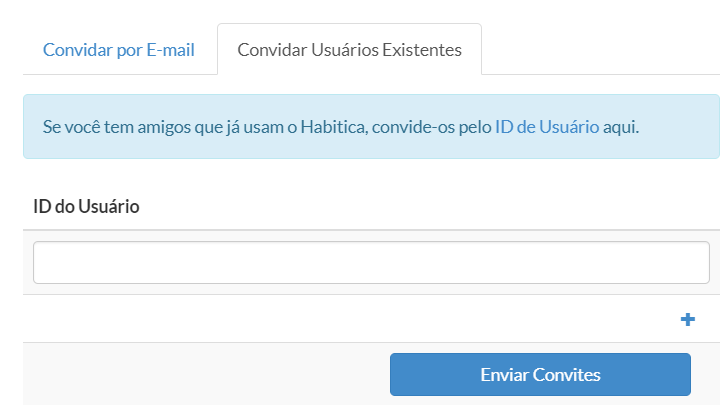The width and height of the screenshot is (721, 405).
Task: Click inside the empty user ID input
Action: point(371,262)
